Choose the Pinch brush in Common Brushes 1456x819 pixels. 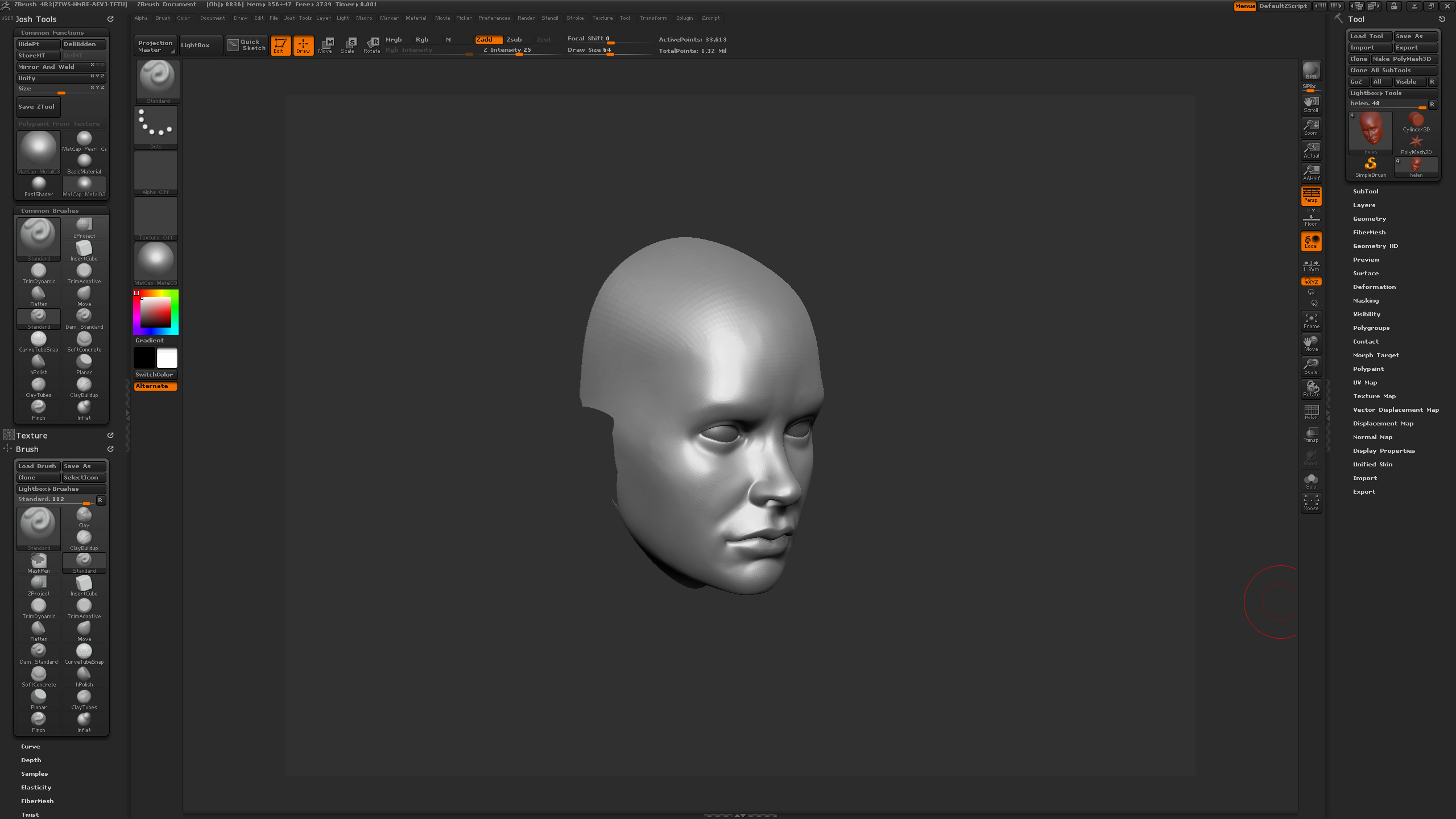pyautogui.click(x=39, y=410)
